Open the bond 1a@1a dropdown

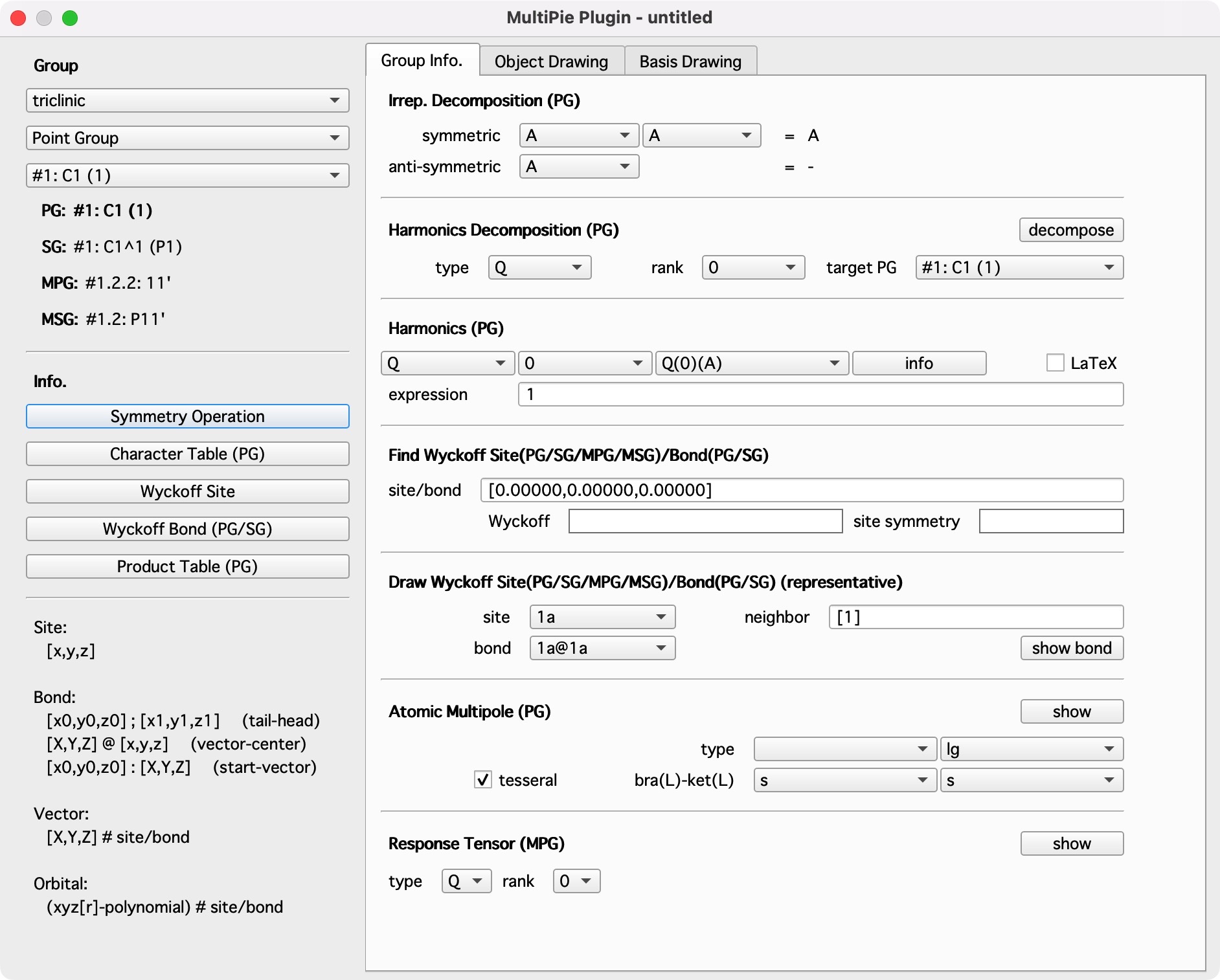click(x=602, y=648)
